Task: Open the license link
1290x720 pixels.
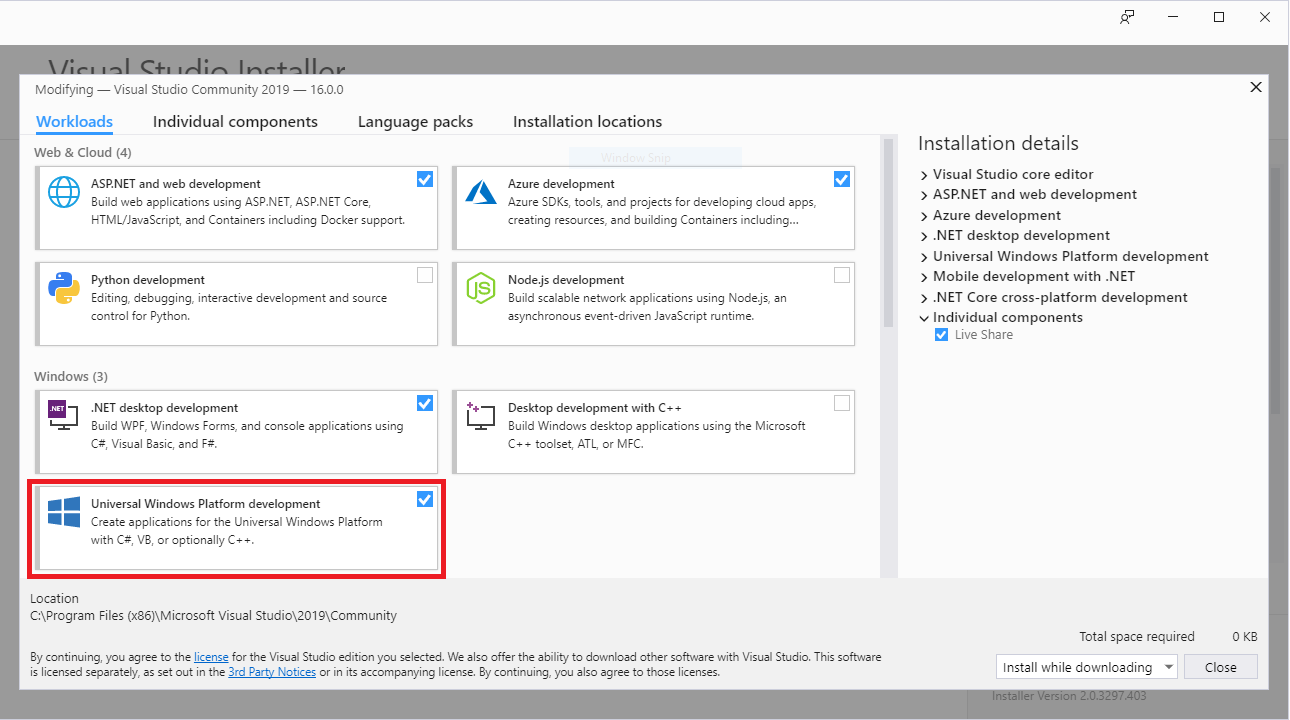Action: pyautogui.click(x=211, y=657)
